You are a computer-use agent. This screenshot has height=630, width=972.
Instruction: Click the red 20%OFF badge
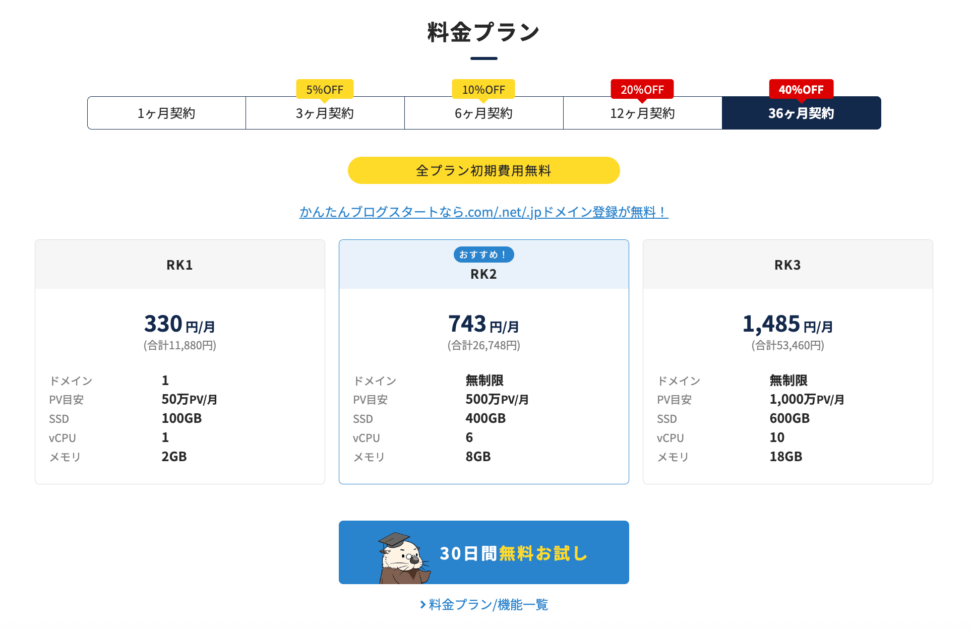(x=642, y=89)
